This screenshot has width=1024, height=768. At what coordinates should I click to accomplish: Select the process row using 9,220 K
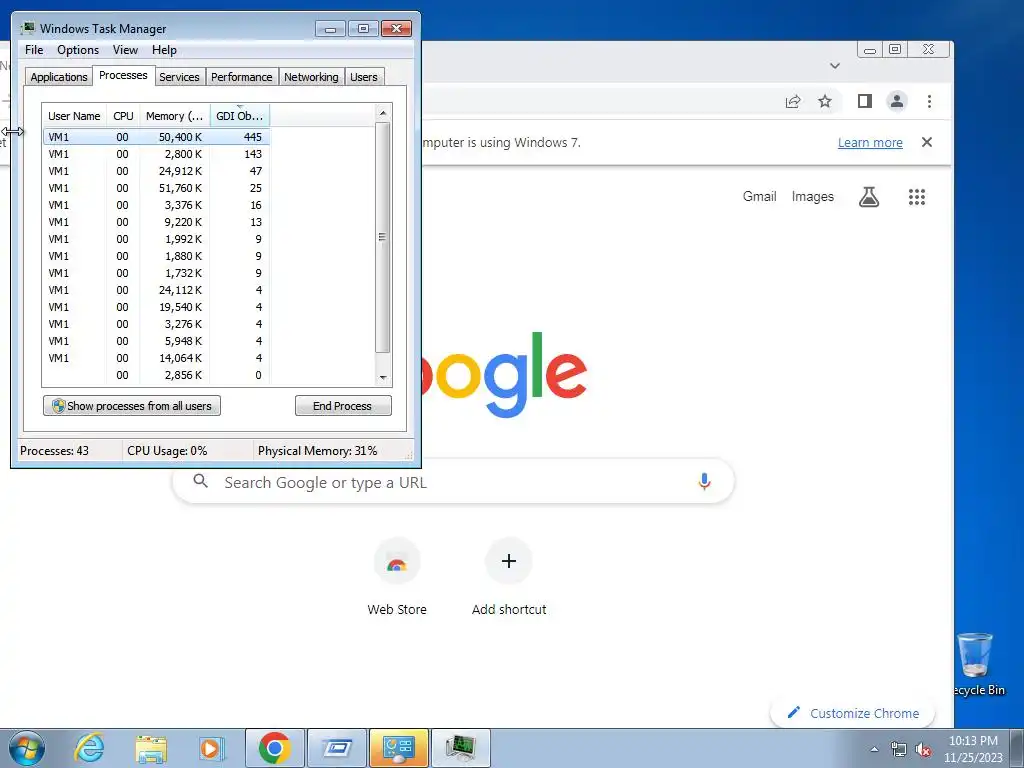click(x=157, y=222)
